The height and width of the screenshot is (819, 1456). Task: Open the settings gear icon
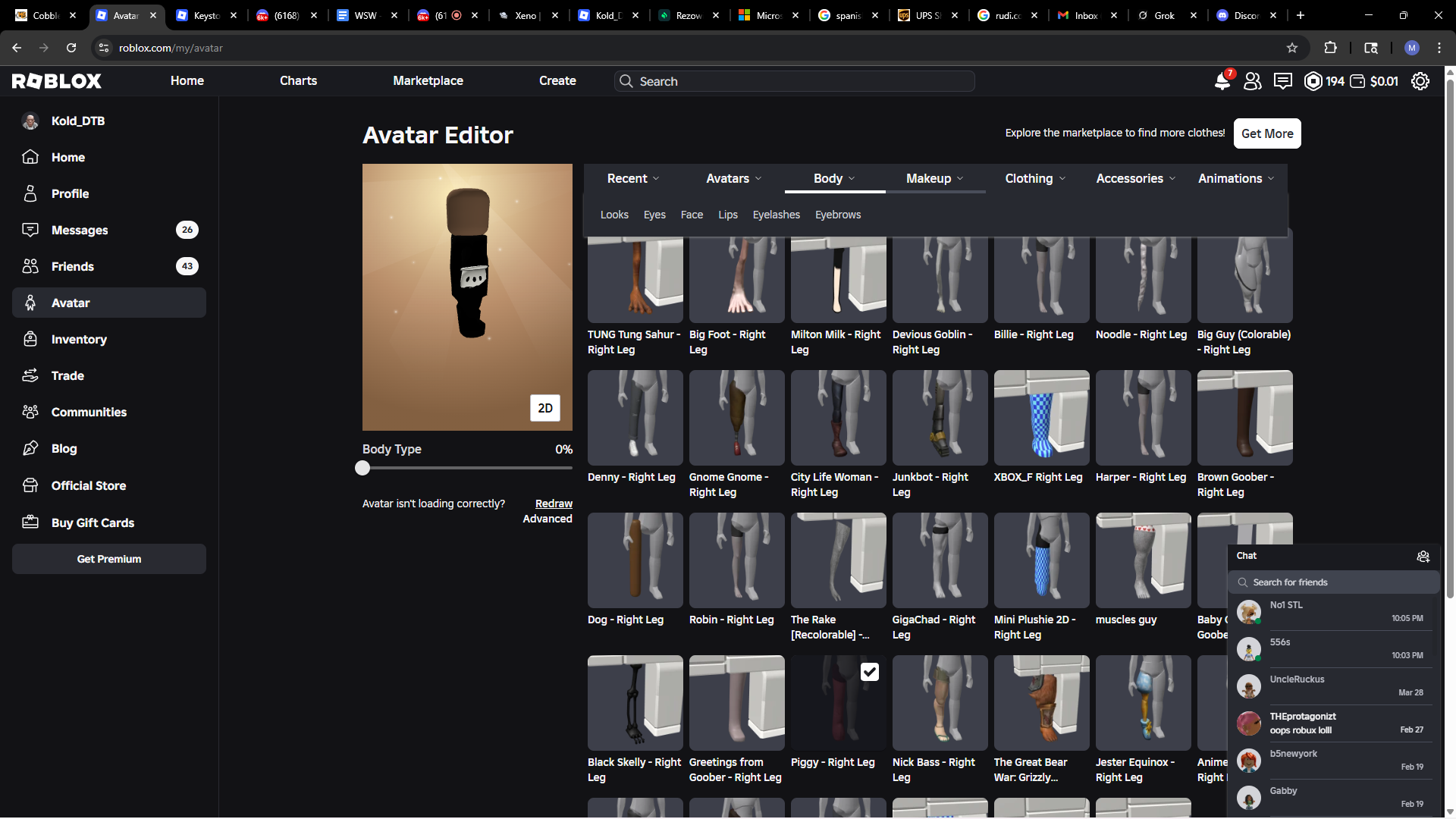click(1420, 81)
